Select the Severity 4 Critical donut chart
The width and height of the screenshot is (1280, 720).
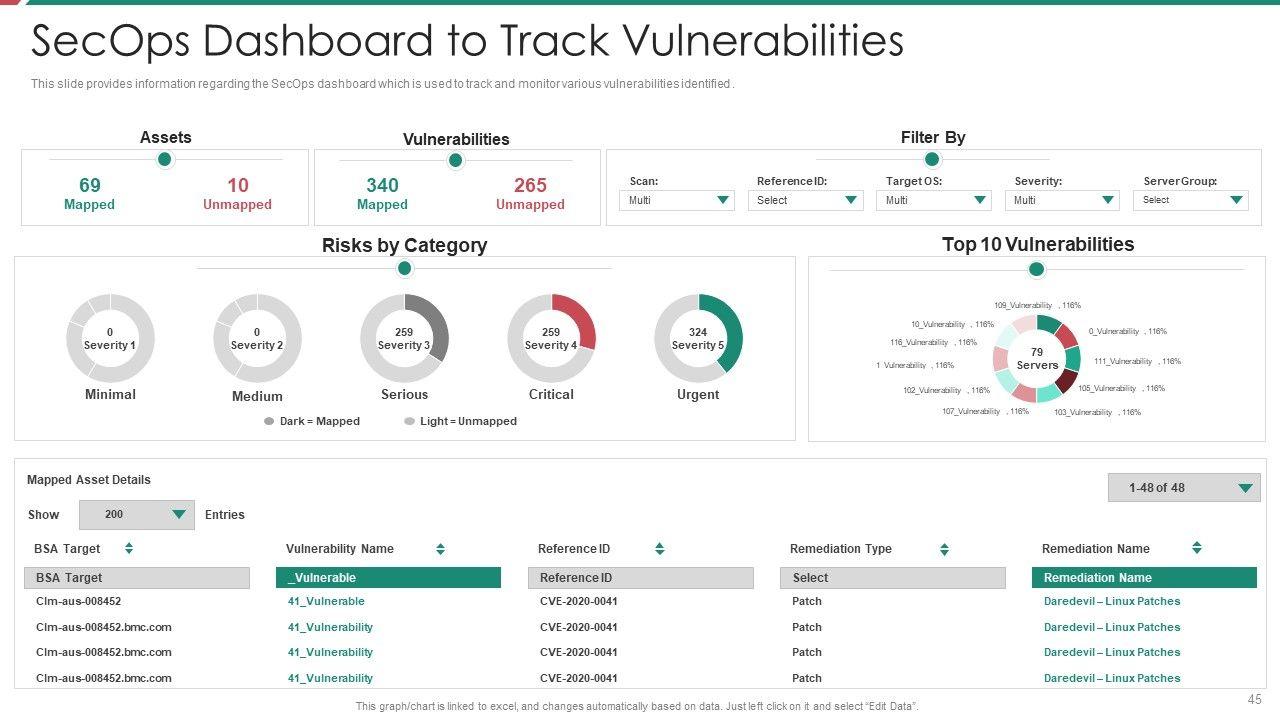pyautogui.click(x=551, y=338)
